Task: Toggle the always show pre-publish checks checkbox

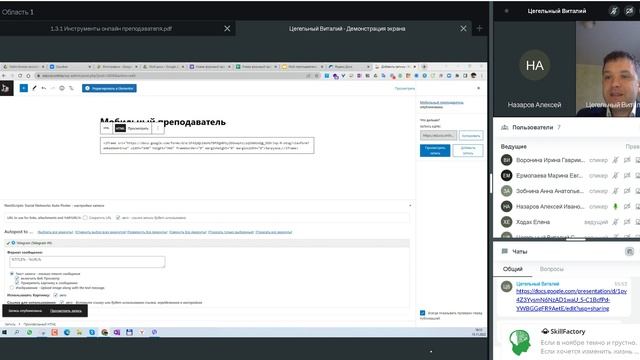Action: pyautogui.click(x=422, y=313)
